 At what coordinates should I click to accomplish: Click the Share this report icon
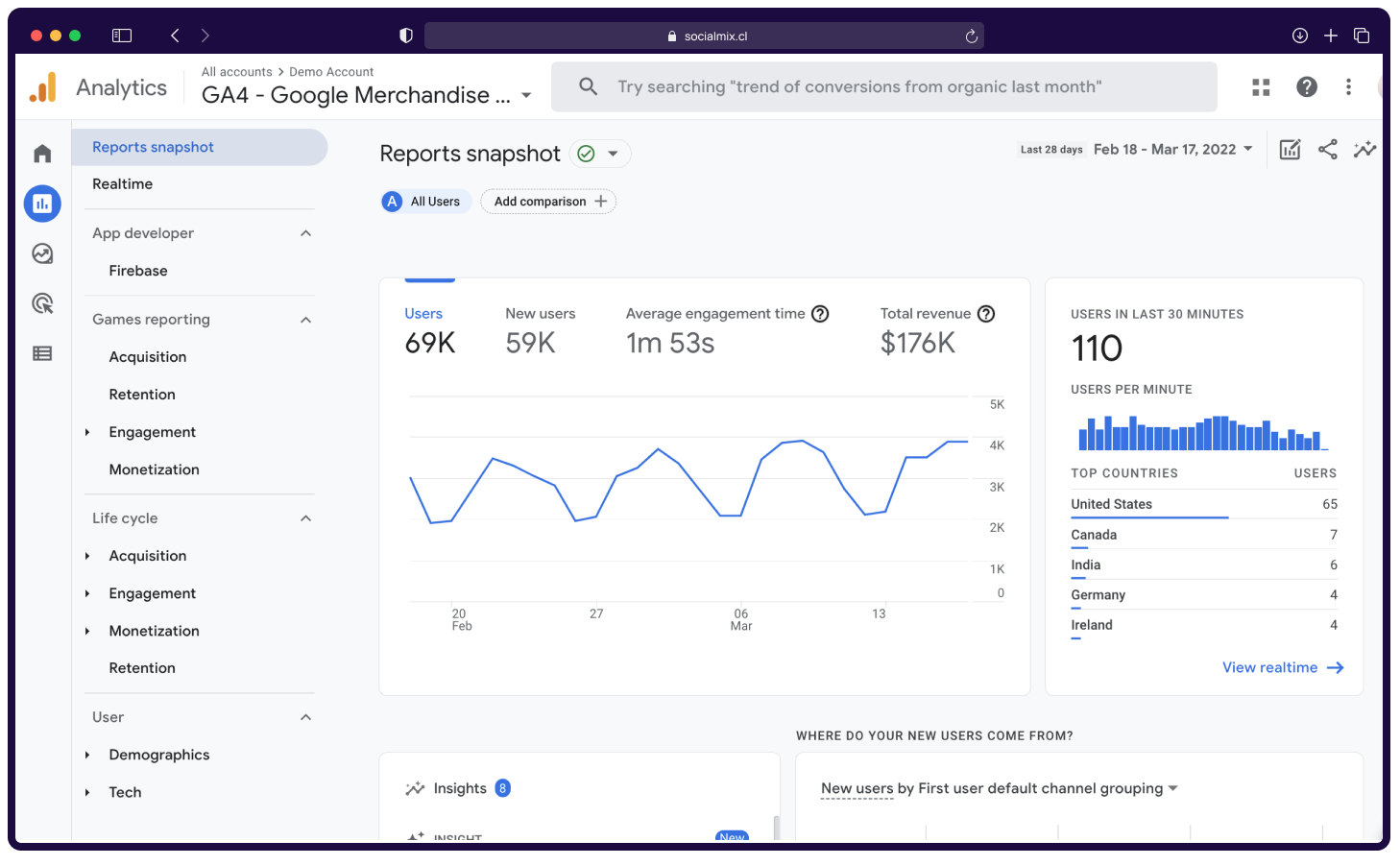1328,149
